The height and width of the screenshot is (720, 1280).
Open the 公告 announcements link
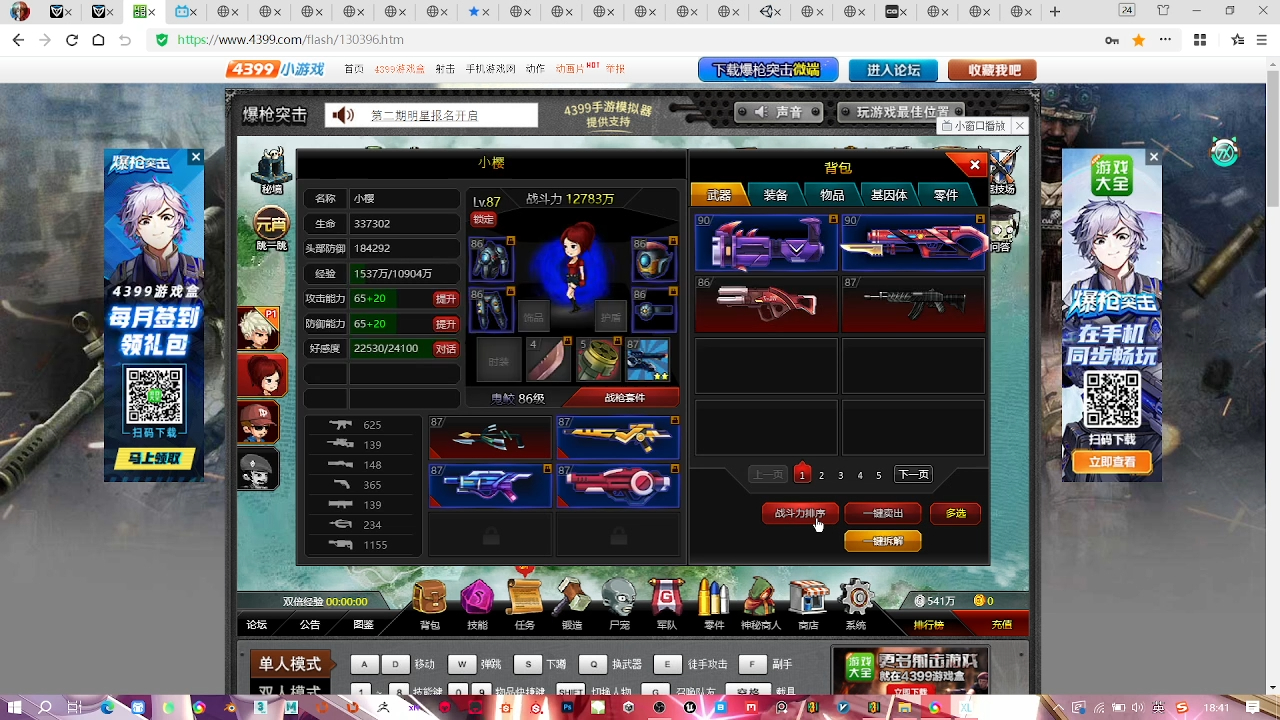point(310,625)
